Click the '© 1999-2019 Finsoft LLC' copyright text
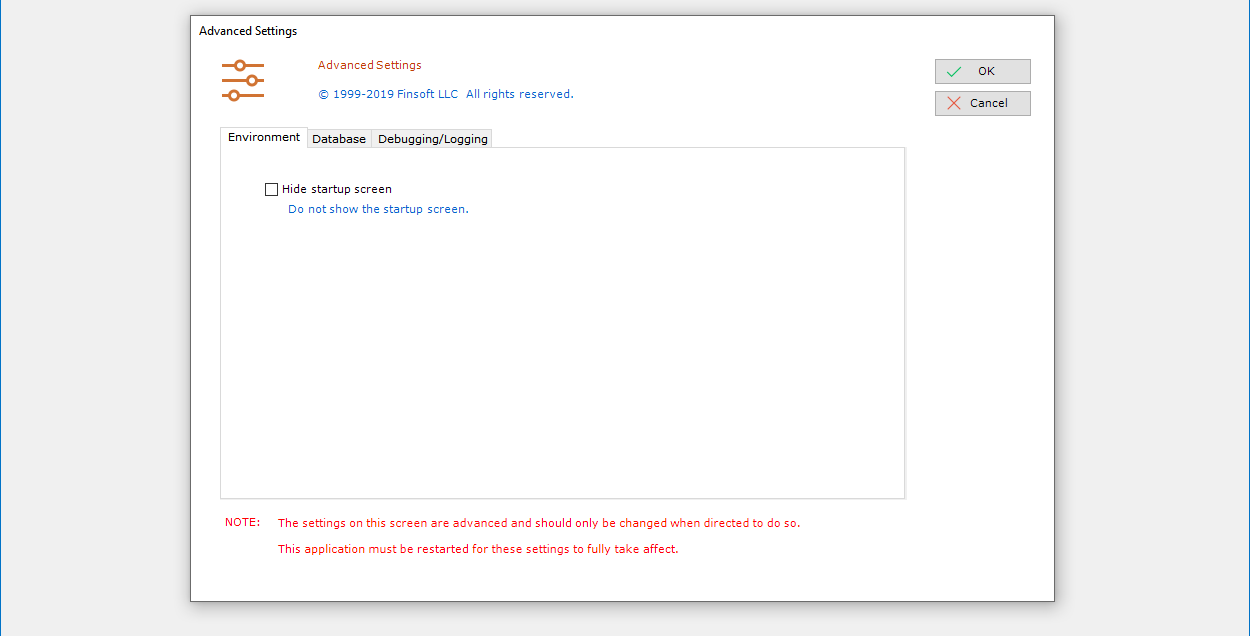Viewport: 1250px width, 636px height. coord(389,93)
